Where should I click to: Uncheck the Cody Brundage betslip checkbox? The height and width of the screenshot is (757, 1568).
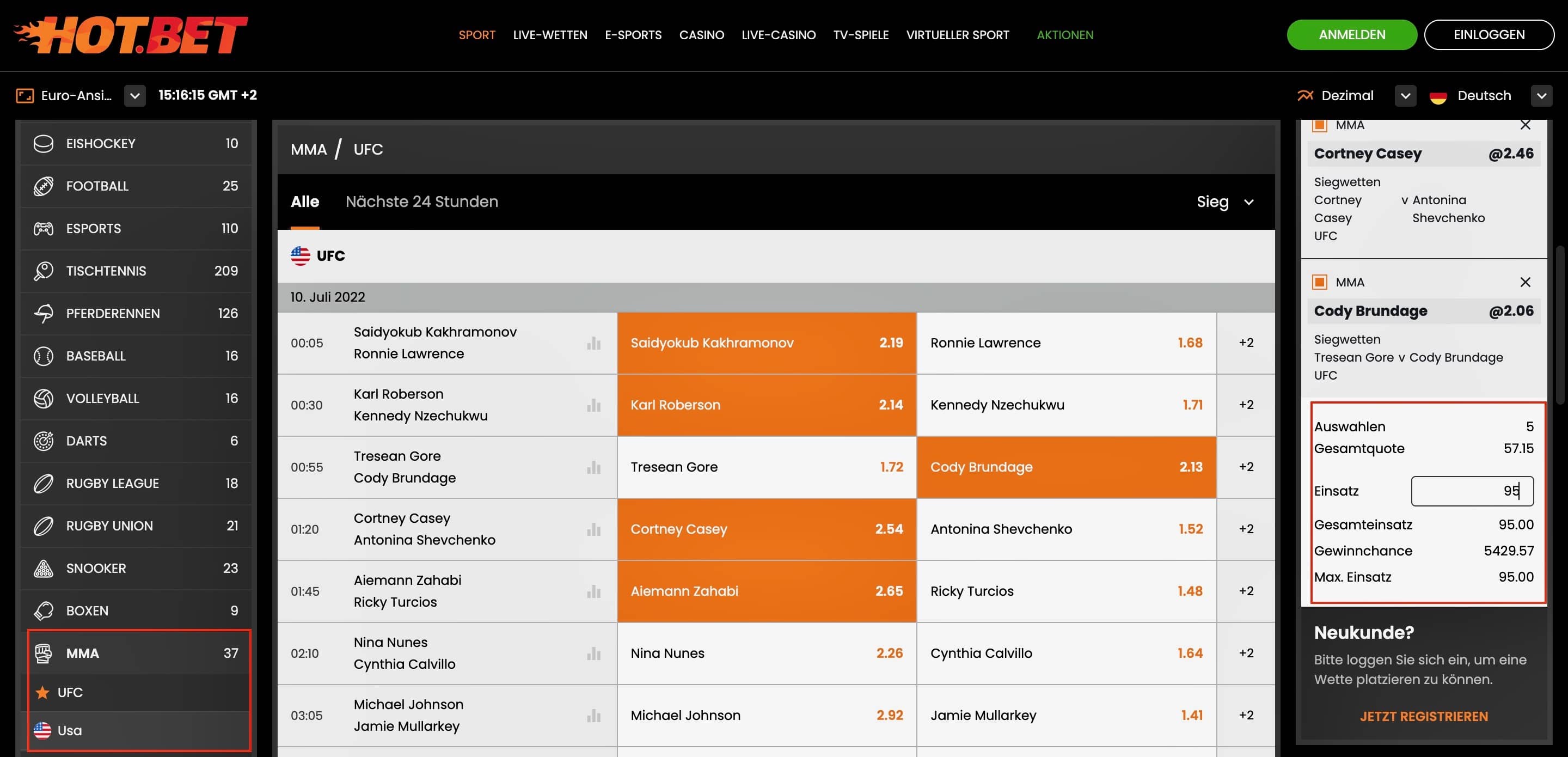[x=1320, y=282]
